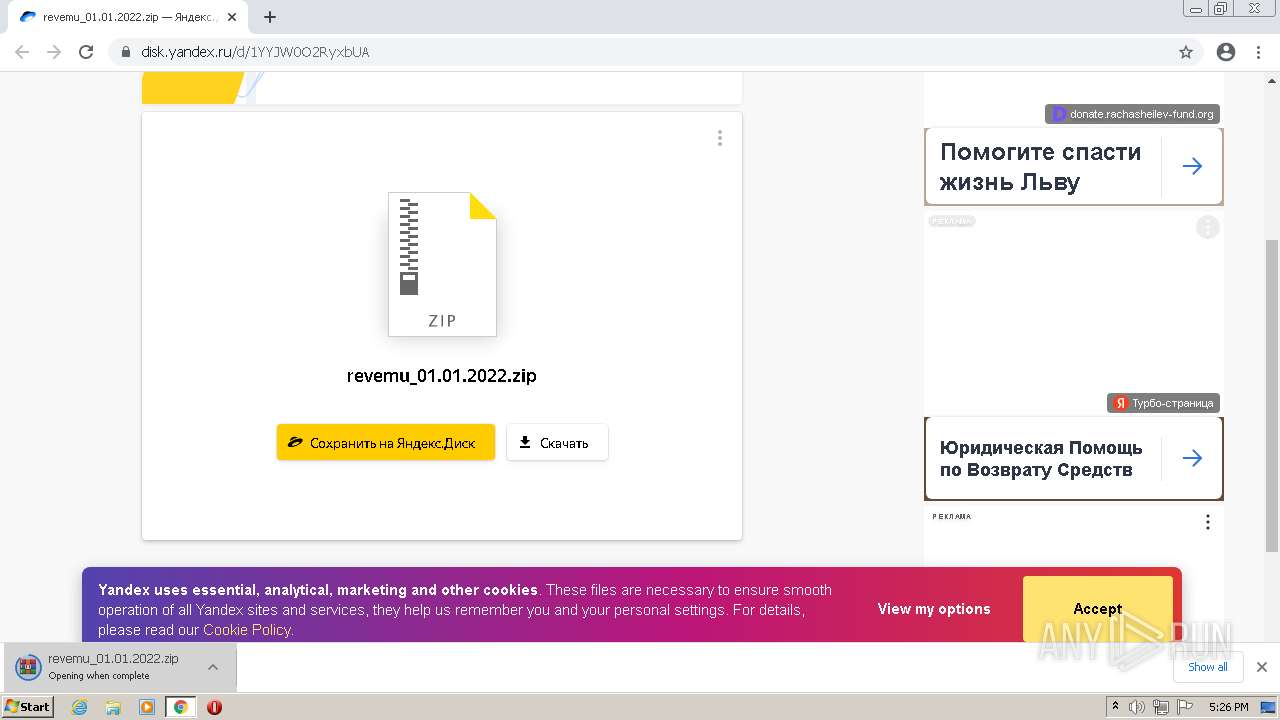The width and height of the screenshot is (1280, 720).
Task: Click the page vertical scrollbar
Action: tap(1272, 395)
